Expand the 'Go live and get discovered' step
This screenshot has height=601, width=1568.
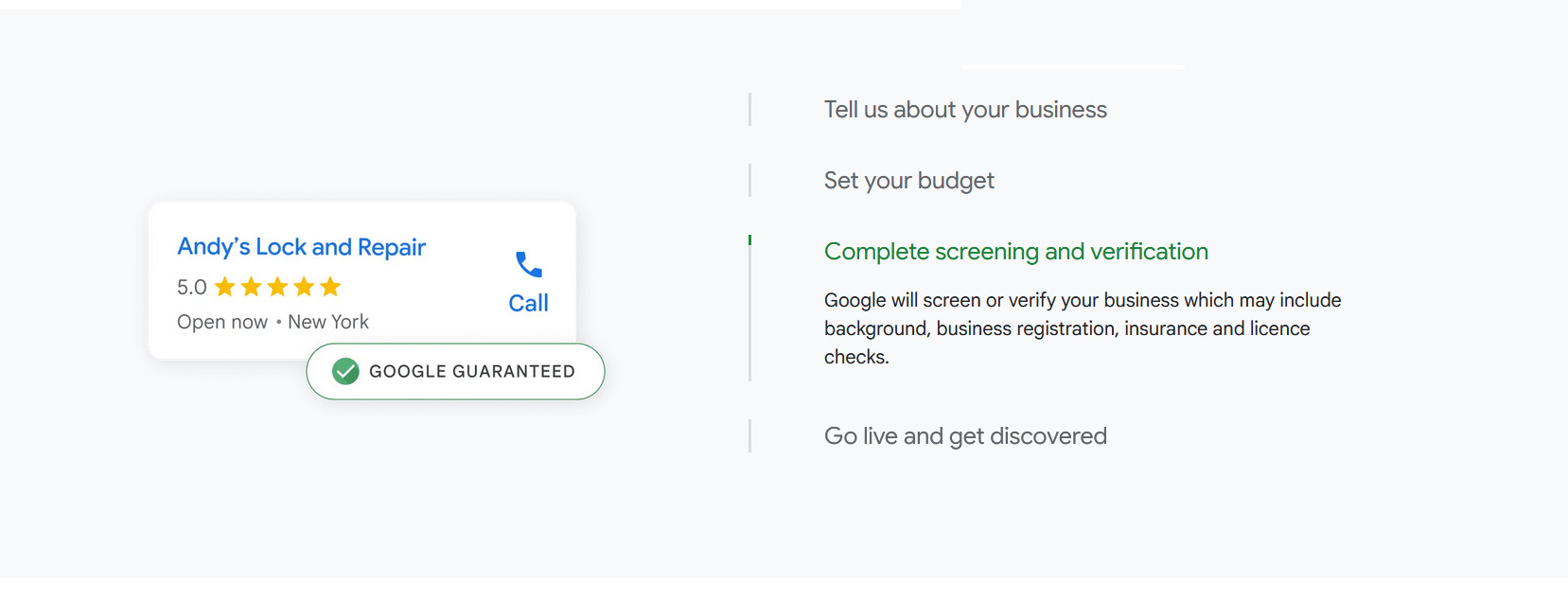point(964,436)
